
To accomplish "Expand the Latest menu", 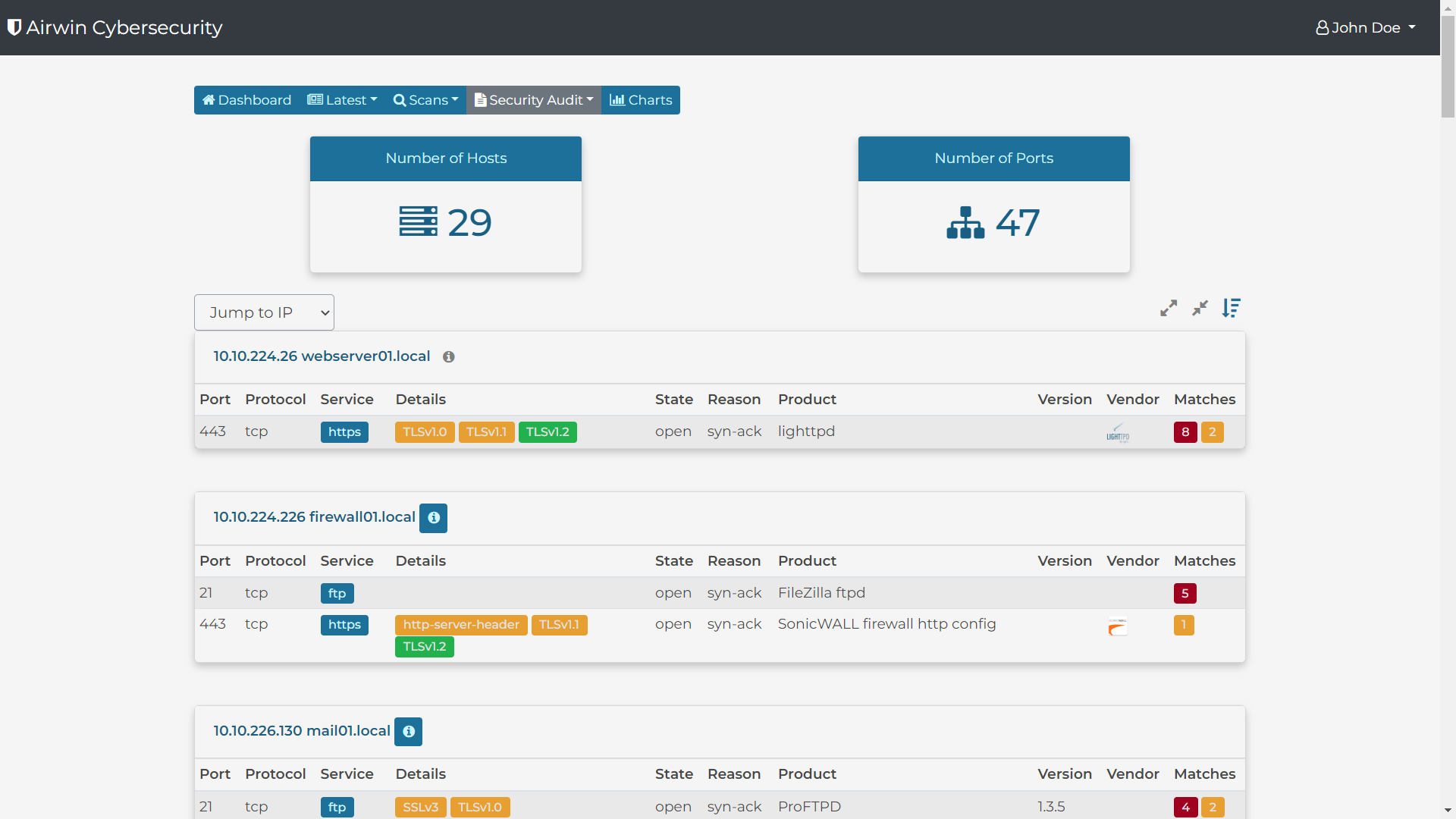I will click(x=342, y=100).
